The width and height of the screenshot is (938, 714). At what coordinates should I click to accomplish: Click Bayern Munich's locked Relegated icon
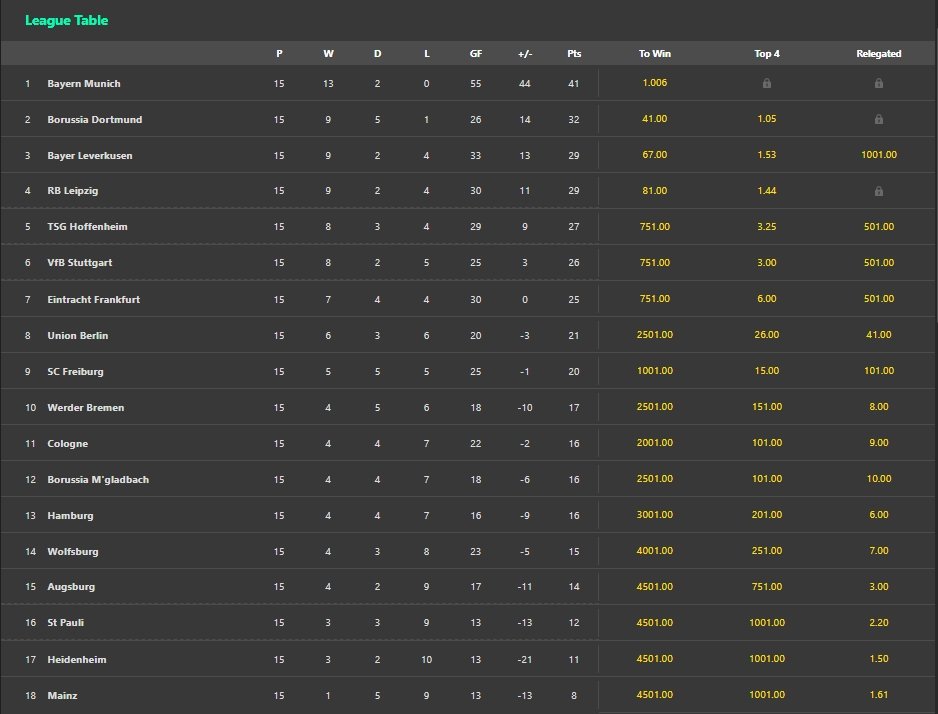878,84
